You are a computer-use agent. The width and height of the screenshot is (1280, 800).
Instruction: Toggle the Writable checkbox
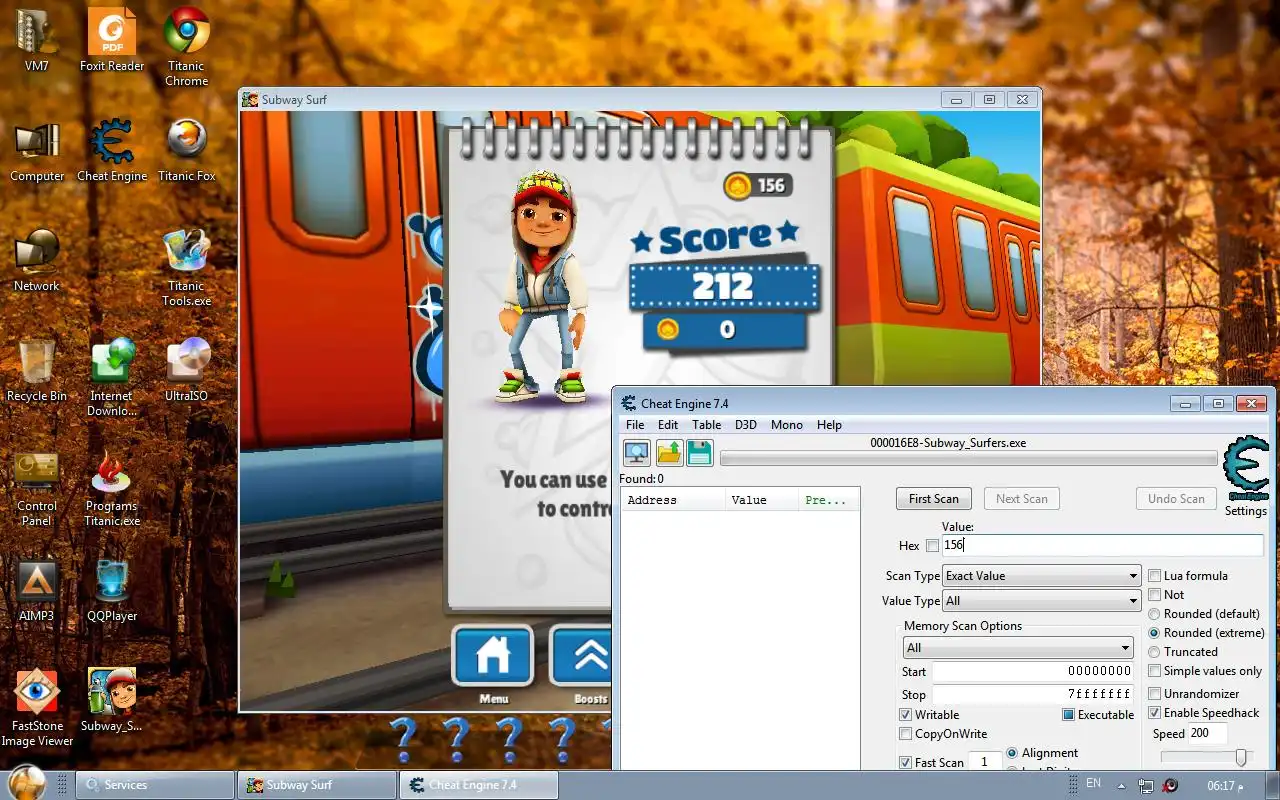[x=906, y=715]
